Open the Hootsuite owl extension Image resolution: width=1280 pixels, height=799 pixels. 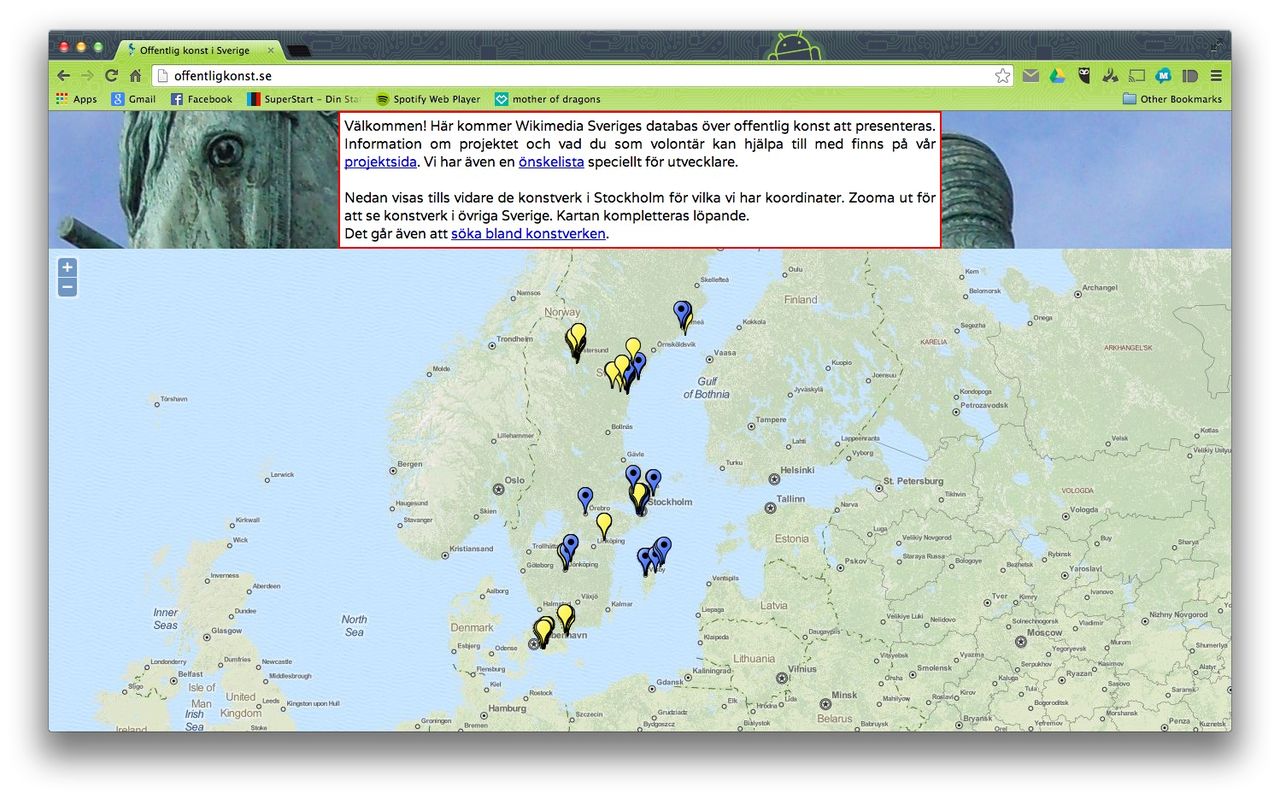click(1083, 75)
